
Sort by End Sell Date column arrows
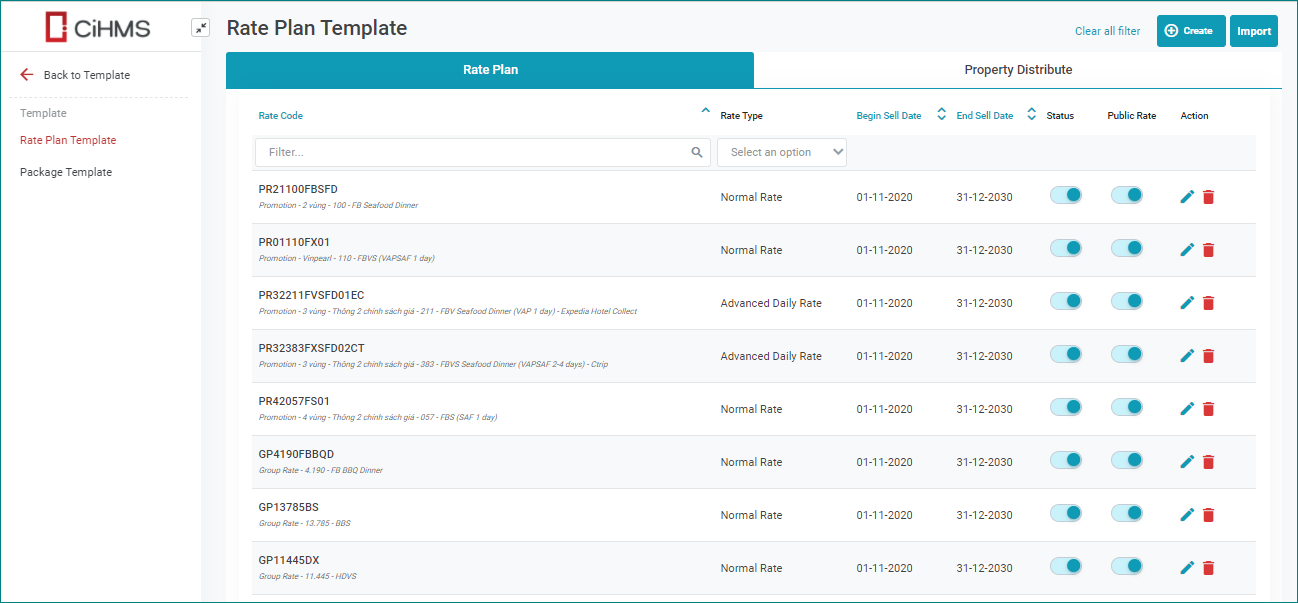1031,115
